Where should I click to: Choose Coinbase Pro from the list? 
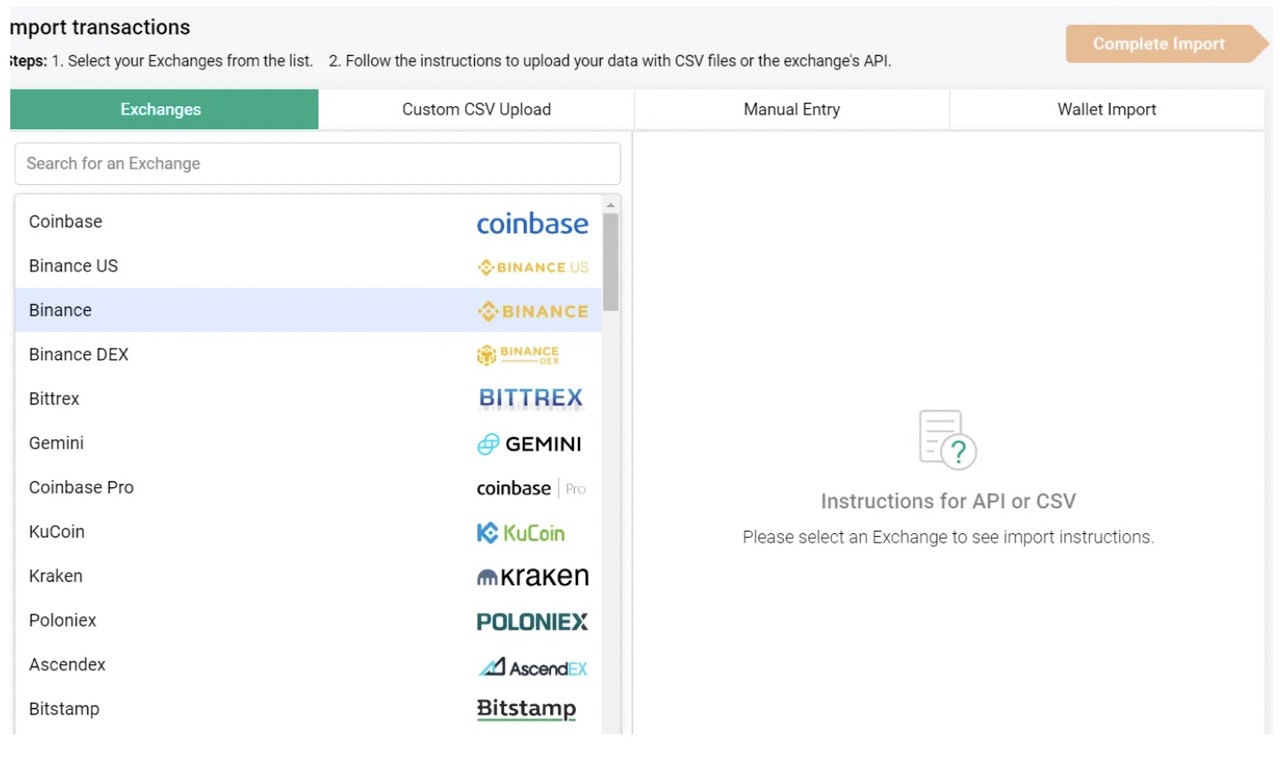pos(81,487)
